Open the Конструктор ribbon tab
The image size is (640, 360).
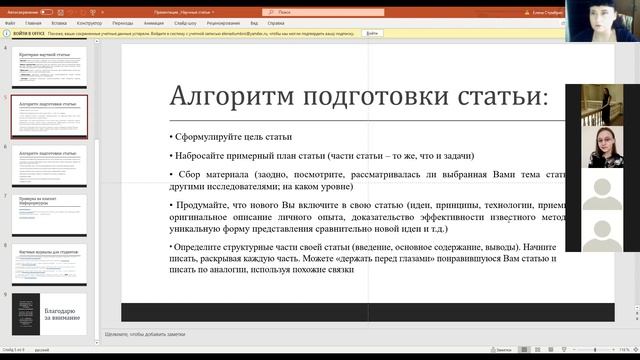click(89, 23)
